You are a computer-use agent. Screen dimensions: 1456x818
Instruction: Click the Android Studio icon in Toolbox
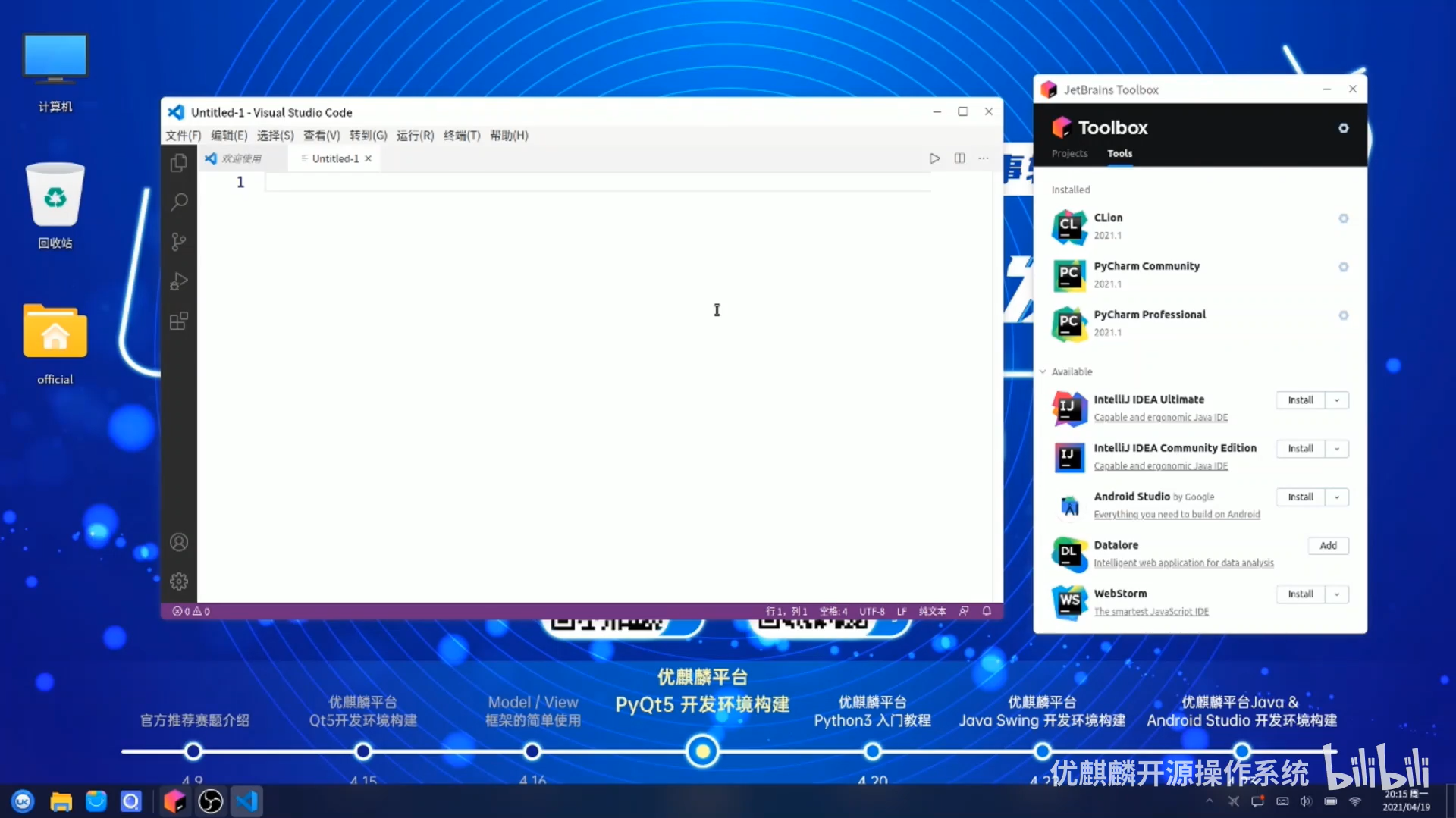pyautogui.click(x=1069, y=506)
